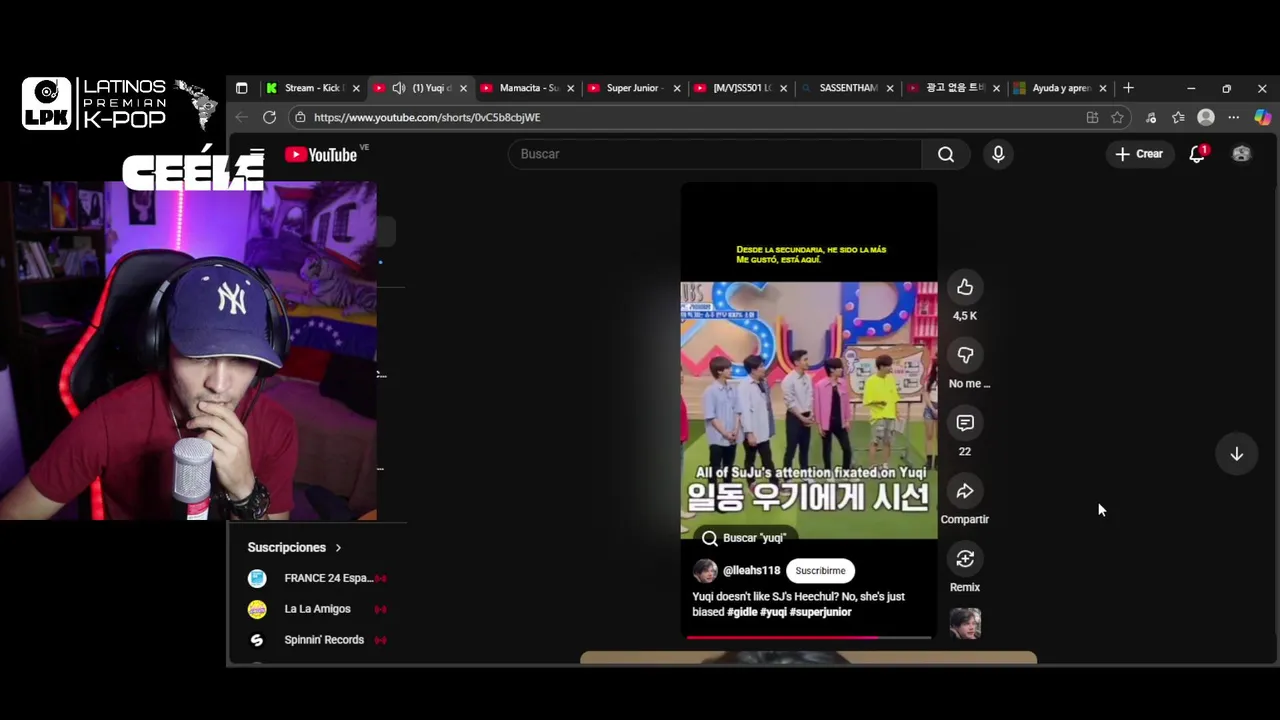Image resolution: width=1280 pixels, height=720 pixels.
Task: Switch to the (1) Yuqi YouTube tab
Action: 421,88
